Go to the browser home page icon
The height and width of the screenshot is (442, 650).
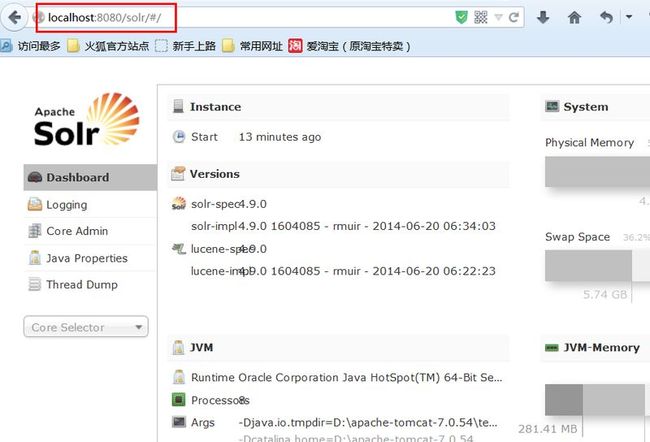click(574, 17)
